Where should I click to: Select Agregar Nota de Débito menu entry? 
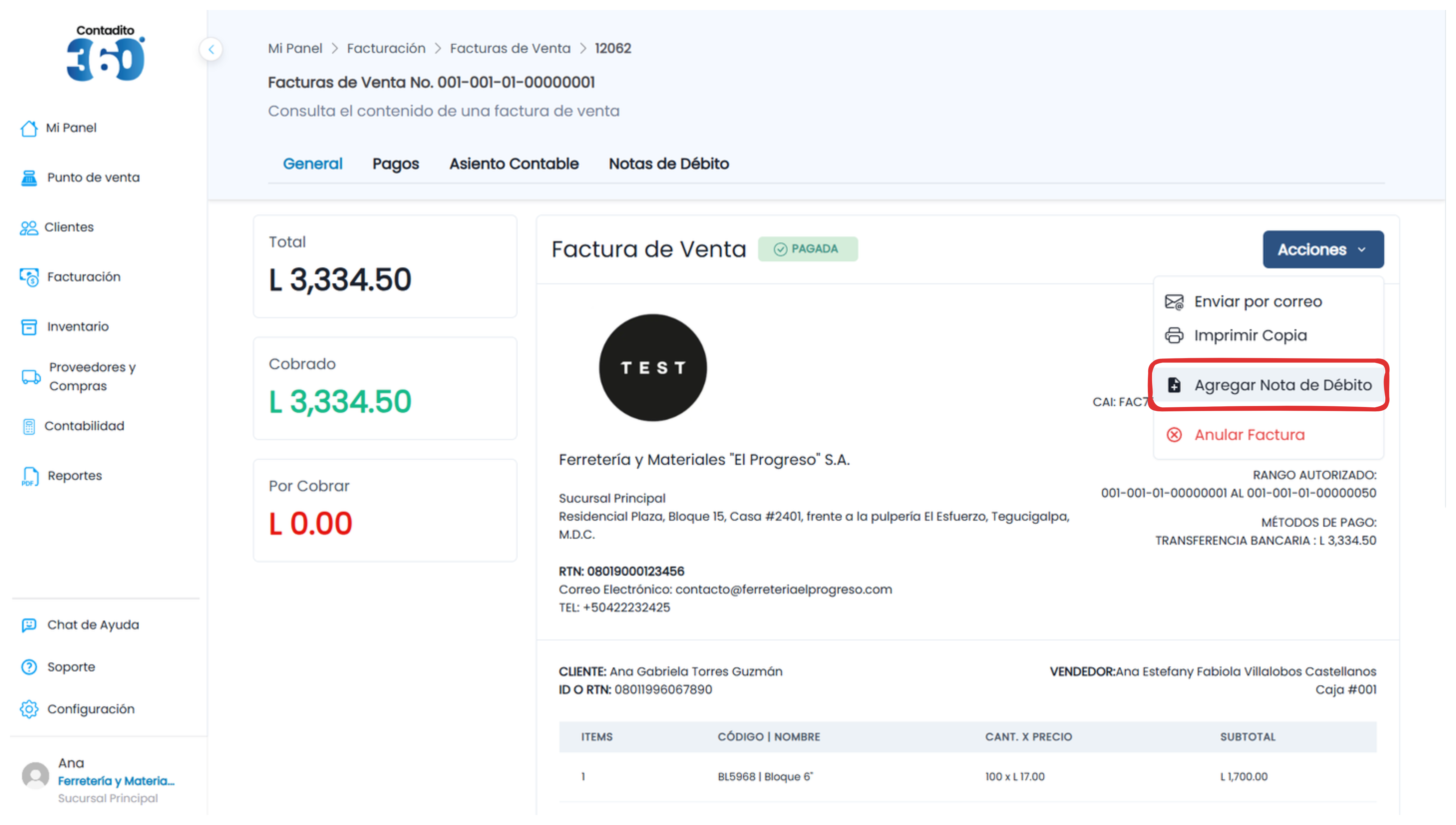(x=1269, y=385)
